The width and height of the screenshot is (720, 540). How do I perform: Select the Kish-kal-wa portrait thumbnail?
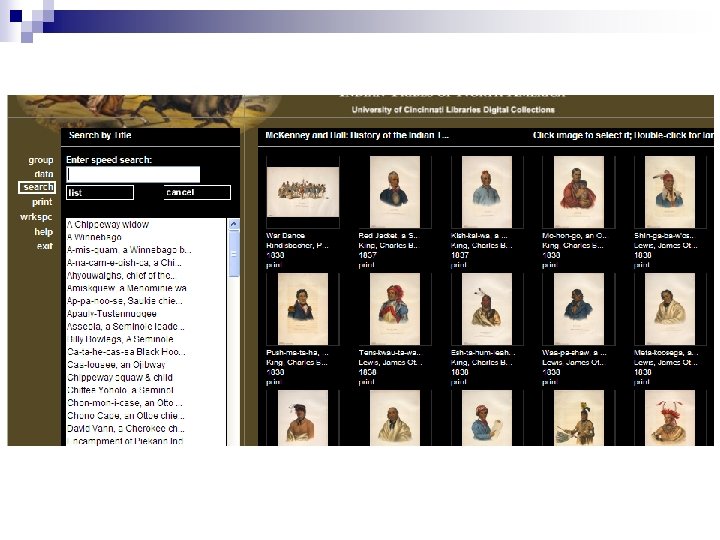(x=487, y=191)
